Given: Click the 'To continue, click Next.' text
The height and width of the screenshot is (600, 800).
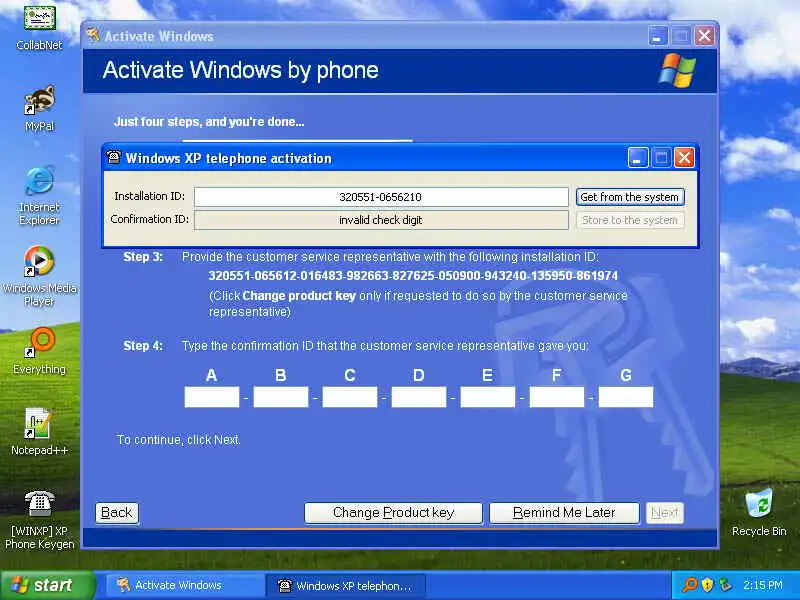Looking at the screenshot, I should tap(179, 439).
